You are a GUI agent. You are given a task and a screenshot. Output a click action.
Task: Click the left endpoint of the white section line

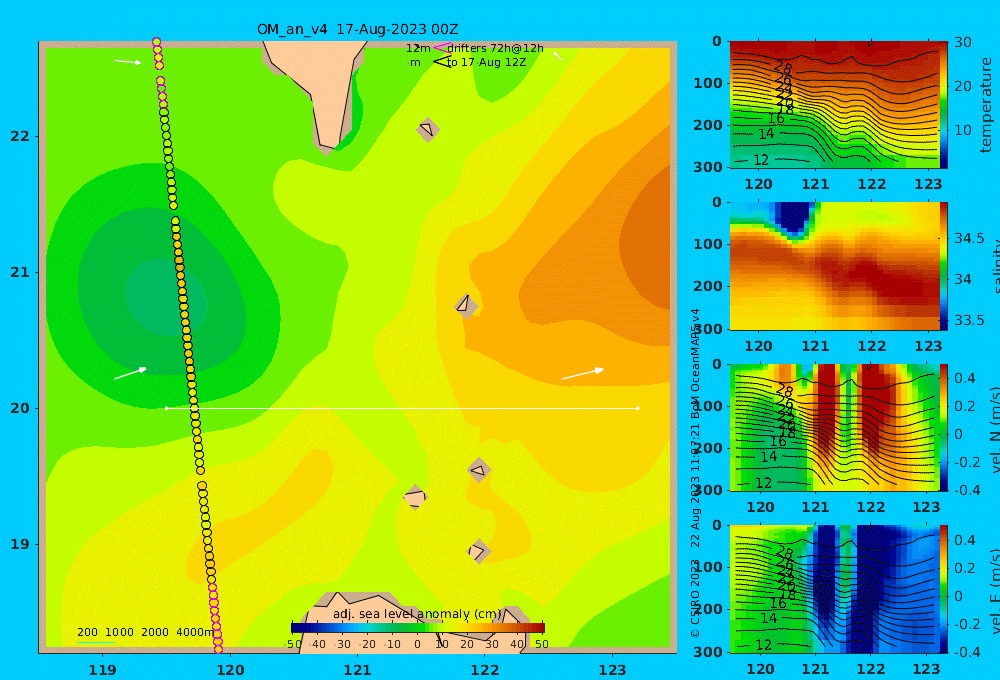pyautogui.click(x=166, y=408)
